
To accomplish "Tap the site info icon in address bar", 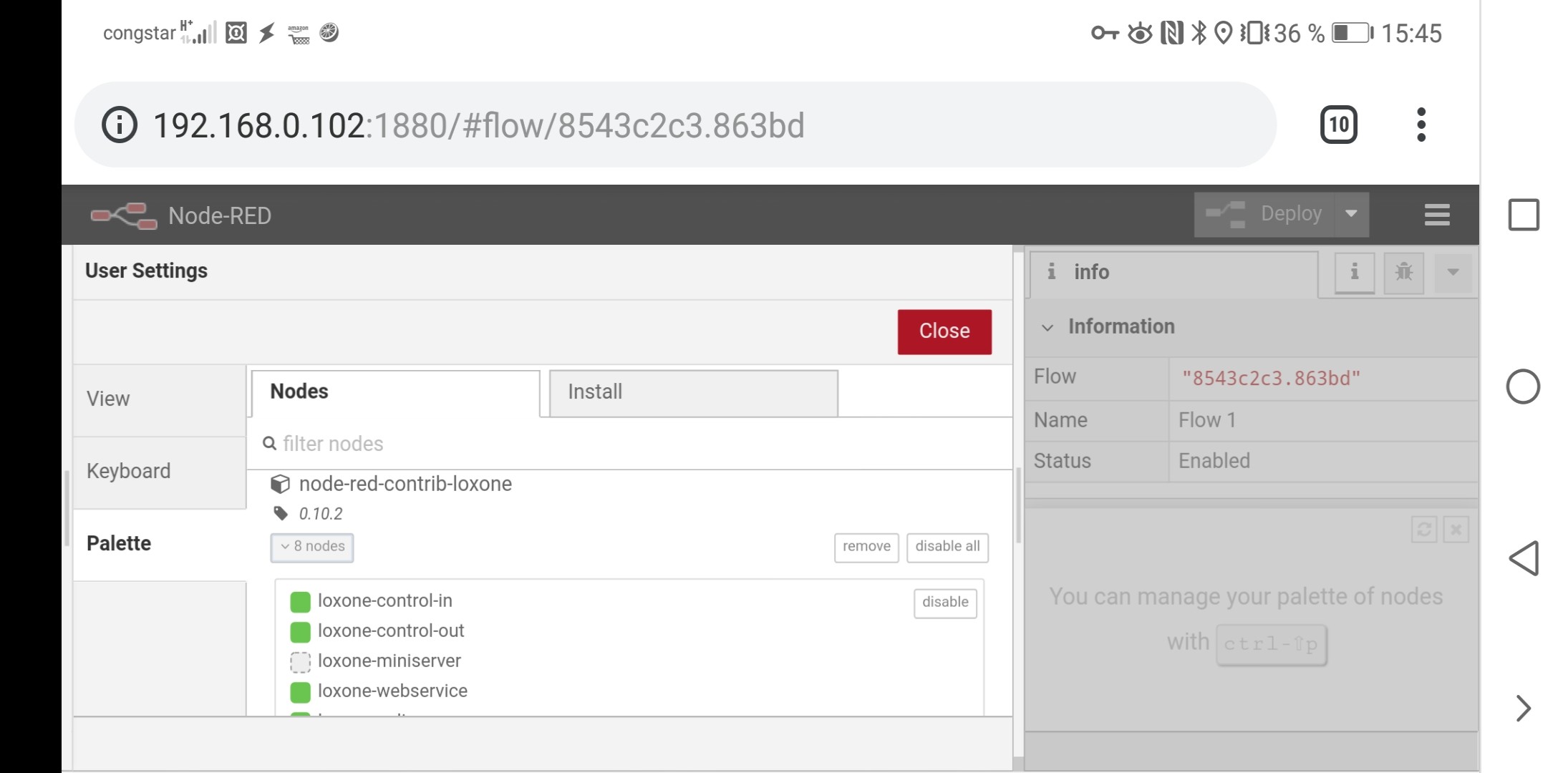I will (119, 125).
